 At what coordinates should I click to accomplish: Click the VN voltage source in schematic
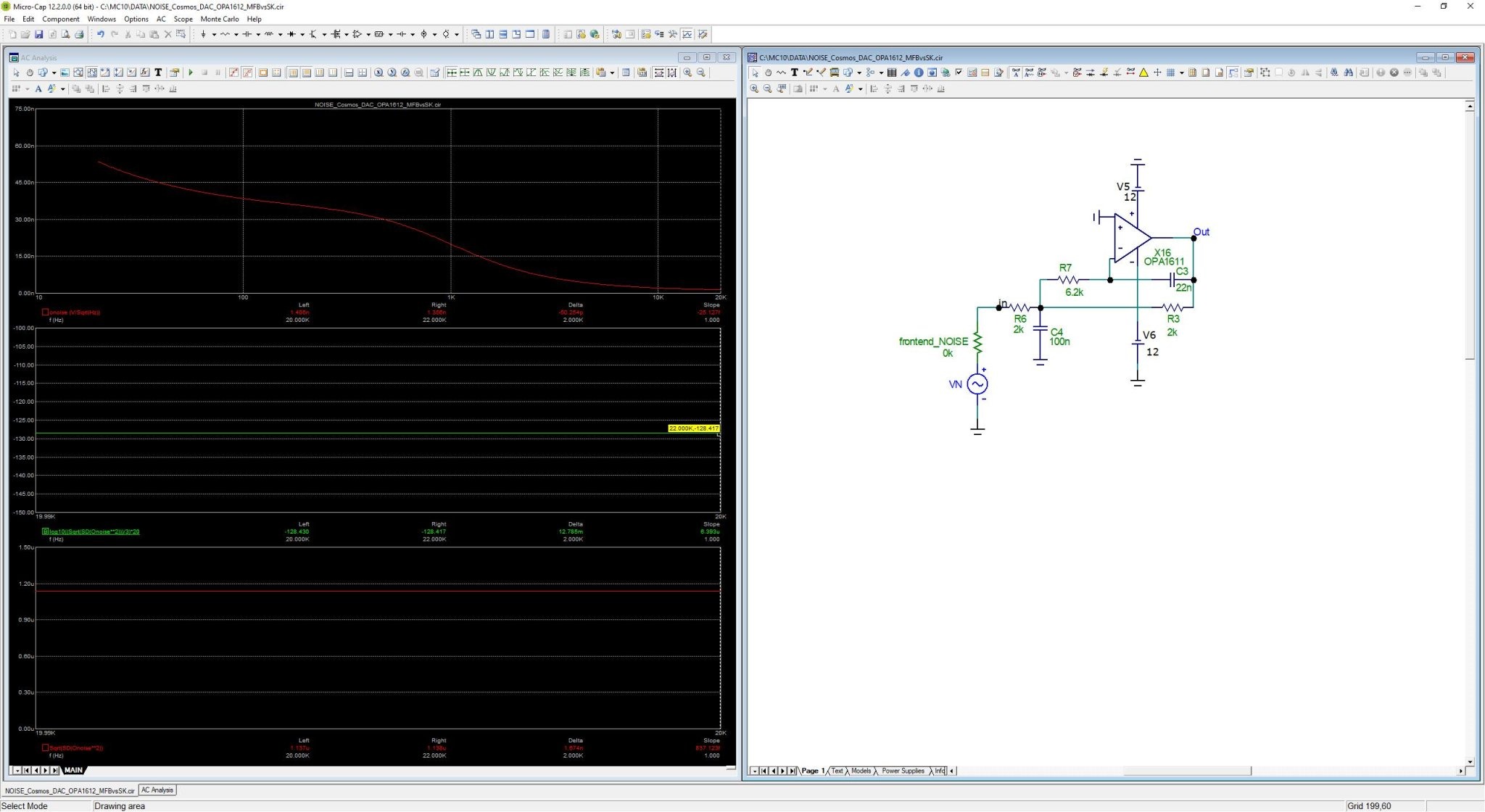coord(977,384)
